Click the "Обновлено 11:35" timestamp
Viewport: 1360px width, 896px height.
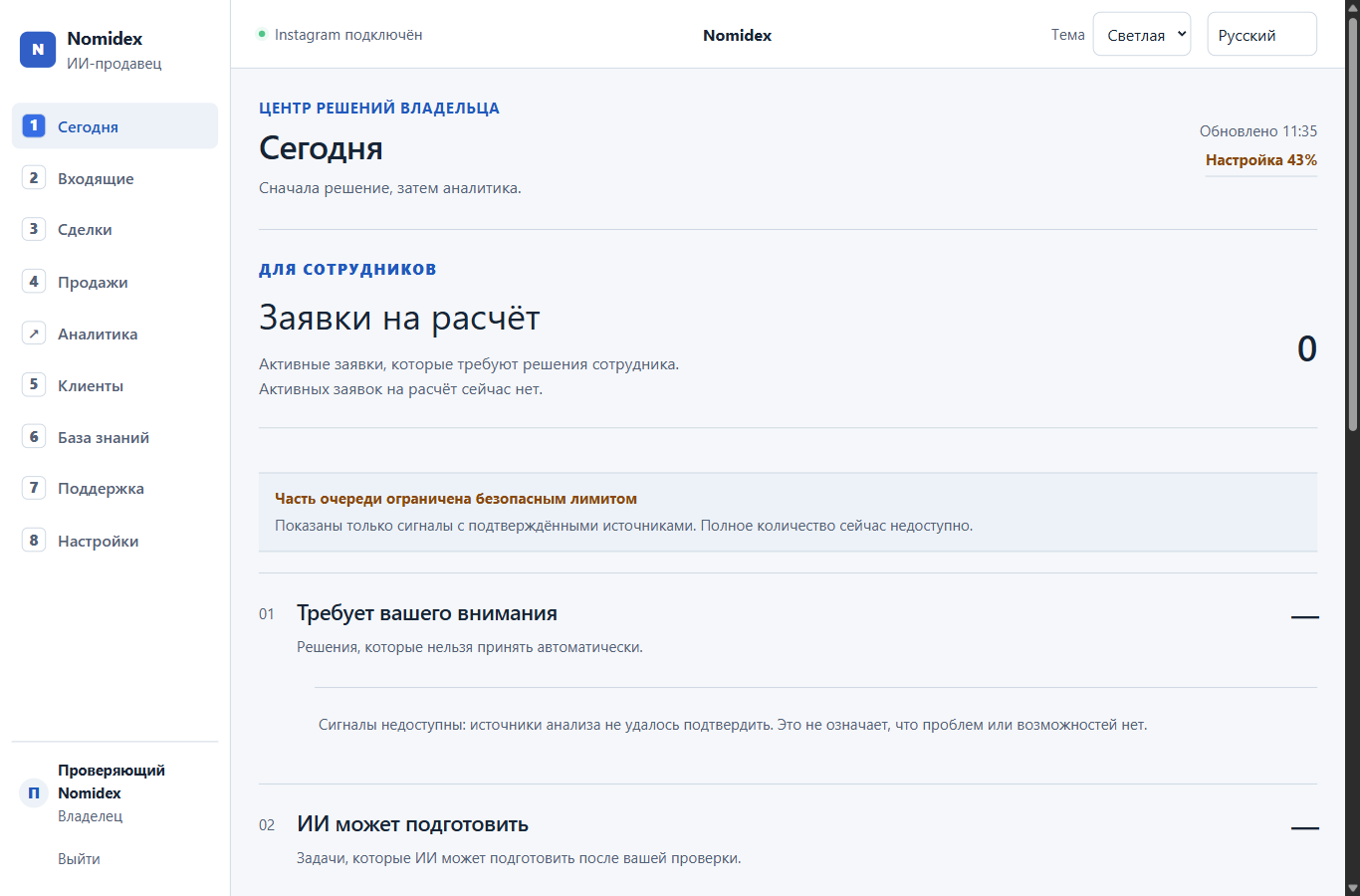tap(1258, 131)
